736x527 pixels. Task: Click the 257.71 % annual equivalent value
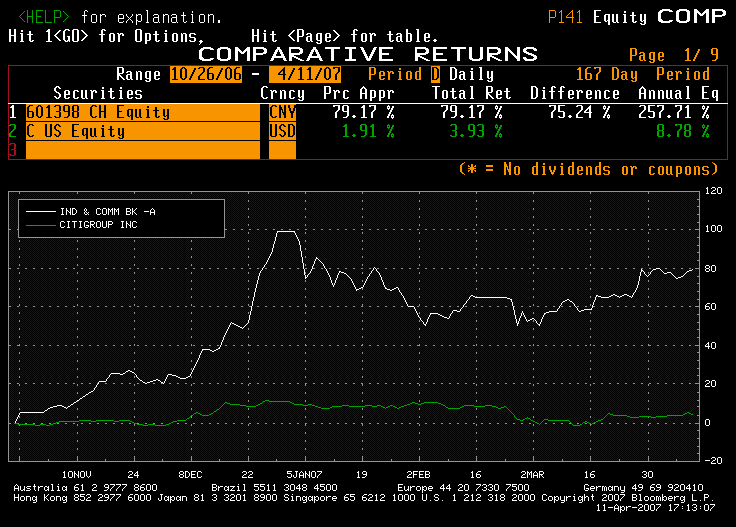point(674,112)
